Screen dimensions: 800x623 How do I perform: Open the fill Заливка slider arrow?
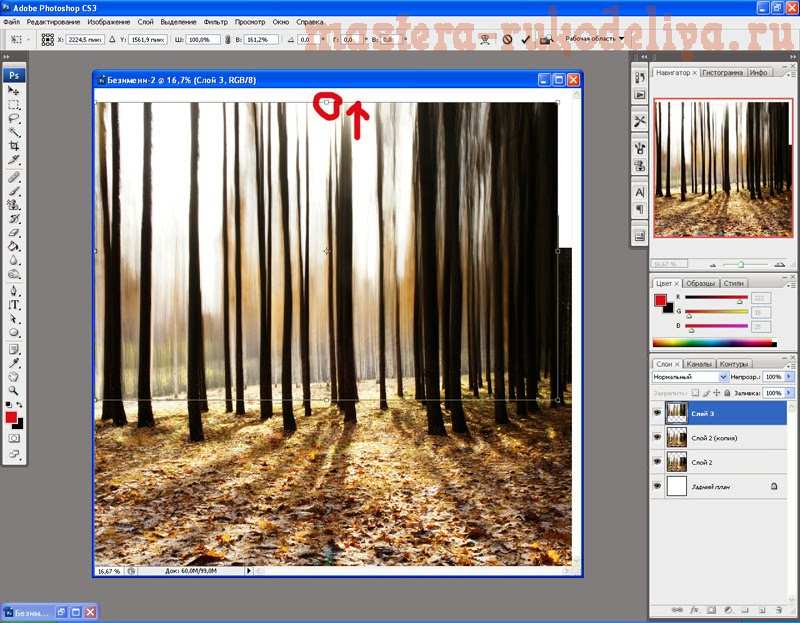pos(789,393)
